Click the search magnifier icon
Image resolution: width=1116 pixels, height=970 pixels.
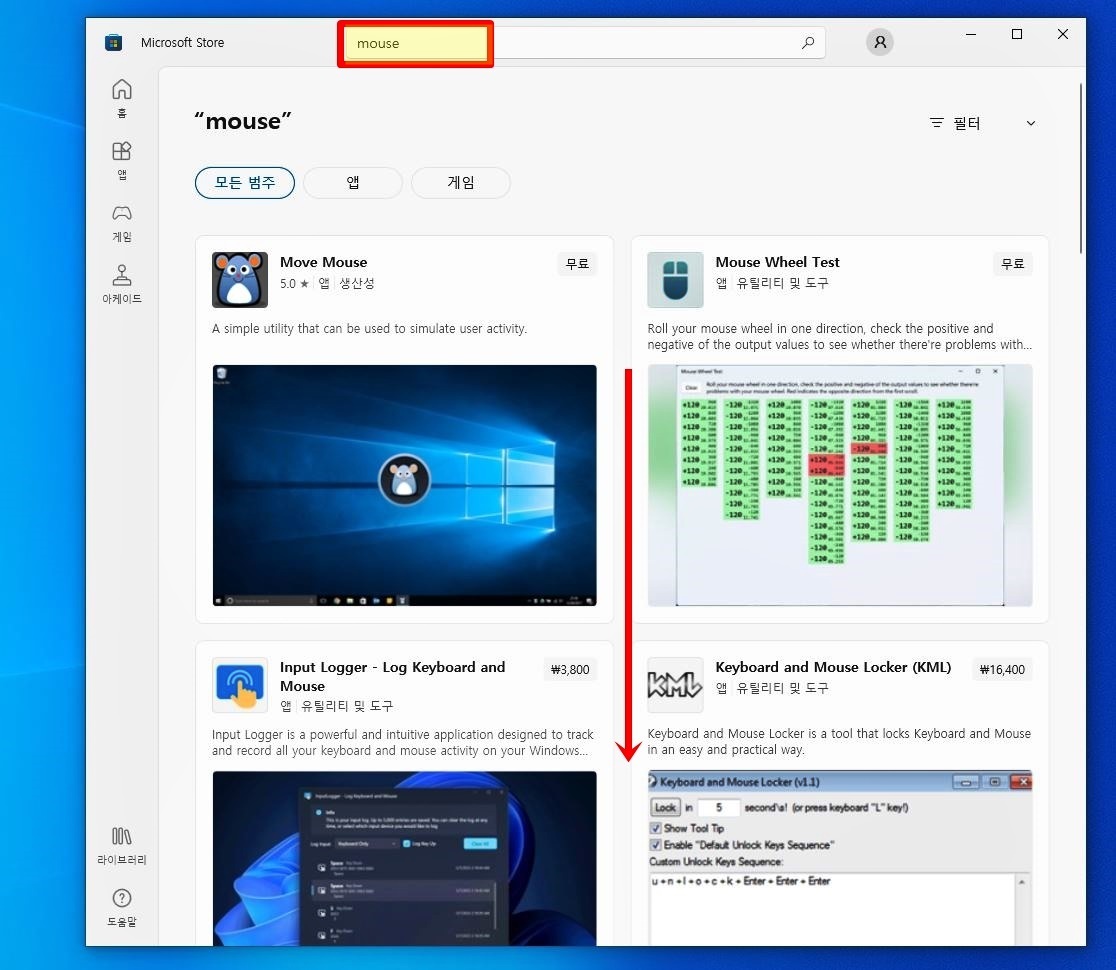[808, 43]
